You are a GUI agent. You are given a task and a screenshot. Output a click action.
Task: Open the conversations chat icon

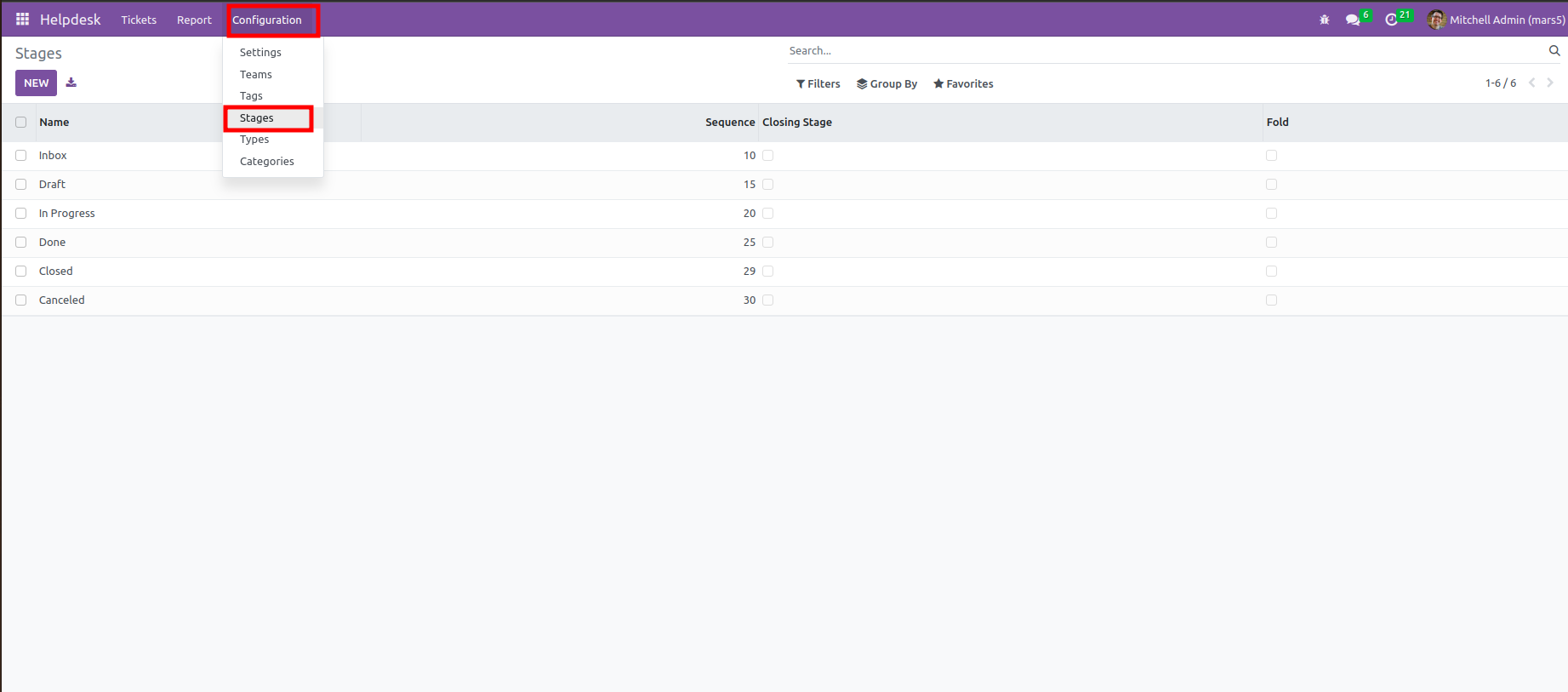coord(1353,20)
